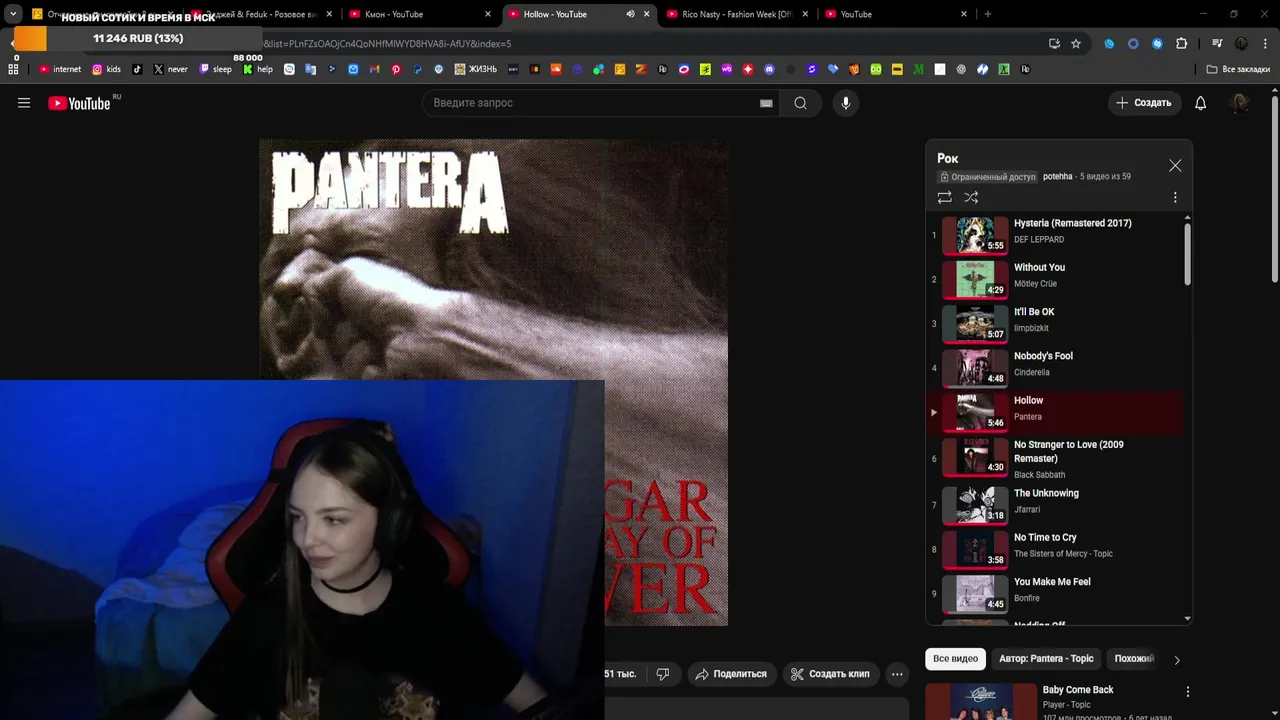This screenshot has height=720, width=1280.
Task: Bookmark this page with the star
Action: click(1076, 43)
